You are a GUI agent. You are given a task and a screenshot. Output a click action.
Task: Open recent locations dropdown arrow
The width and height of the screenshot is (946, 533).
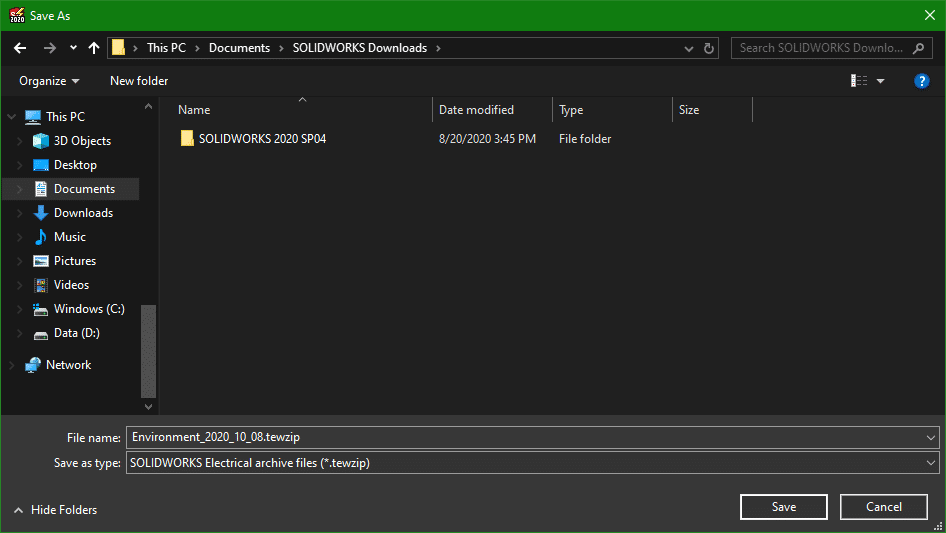[x=73, y=48]
